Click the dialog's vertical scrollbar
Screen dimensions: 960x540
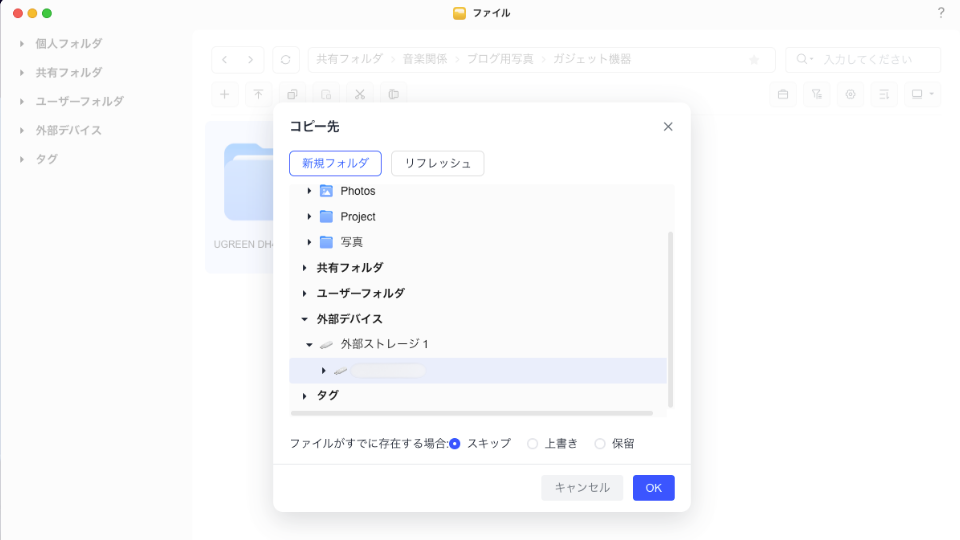[670, 320]
